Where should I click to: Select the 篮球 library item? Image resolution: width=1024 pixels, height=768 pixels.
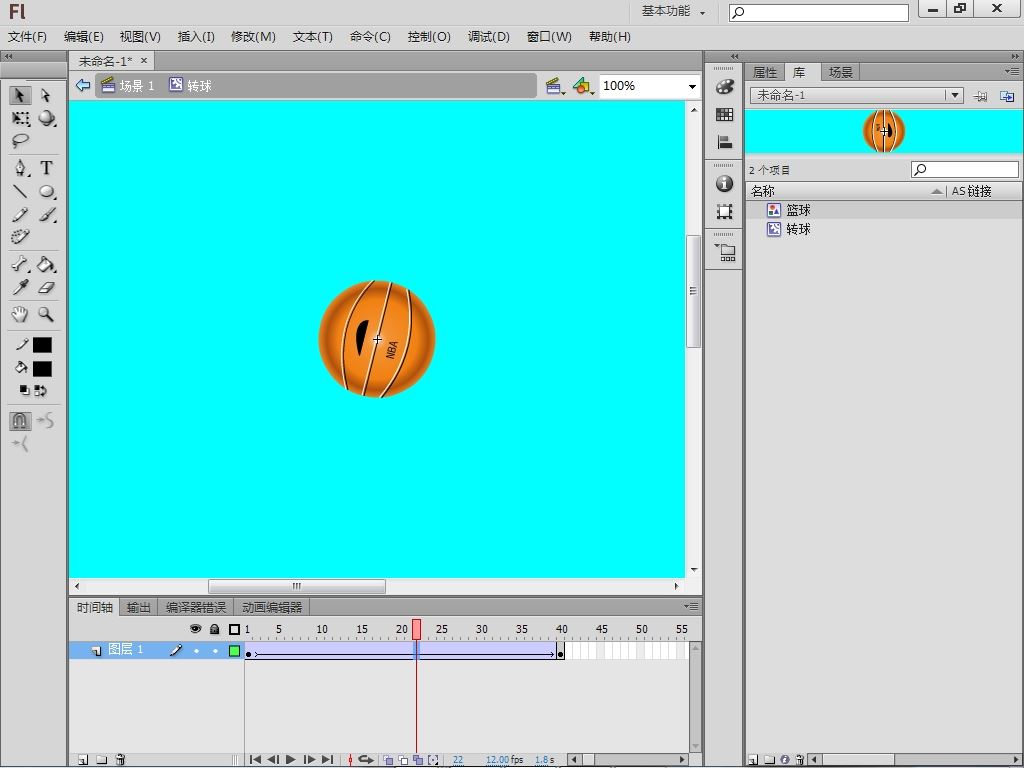[x=798, y=210]
